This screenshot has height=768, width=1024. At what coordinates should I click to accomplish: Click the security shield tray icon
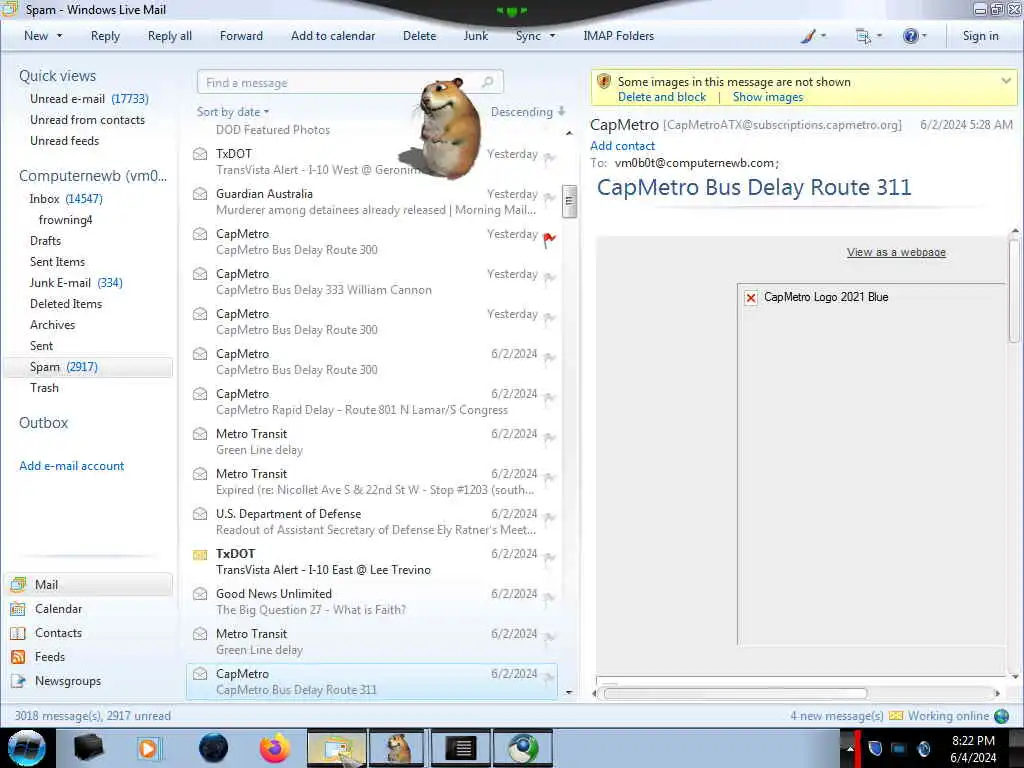875,748
